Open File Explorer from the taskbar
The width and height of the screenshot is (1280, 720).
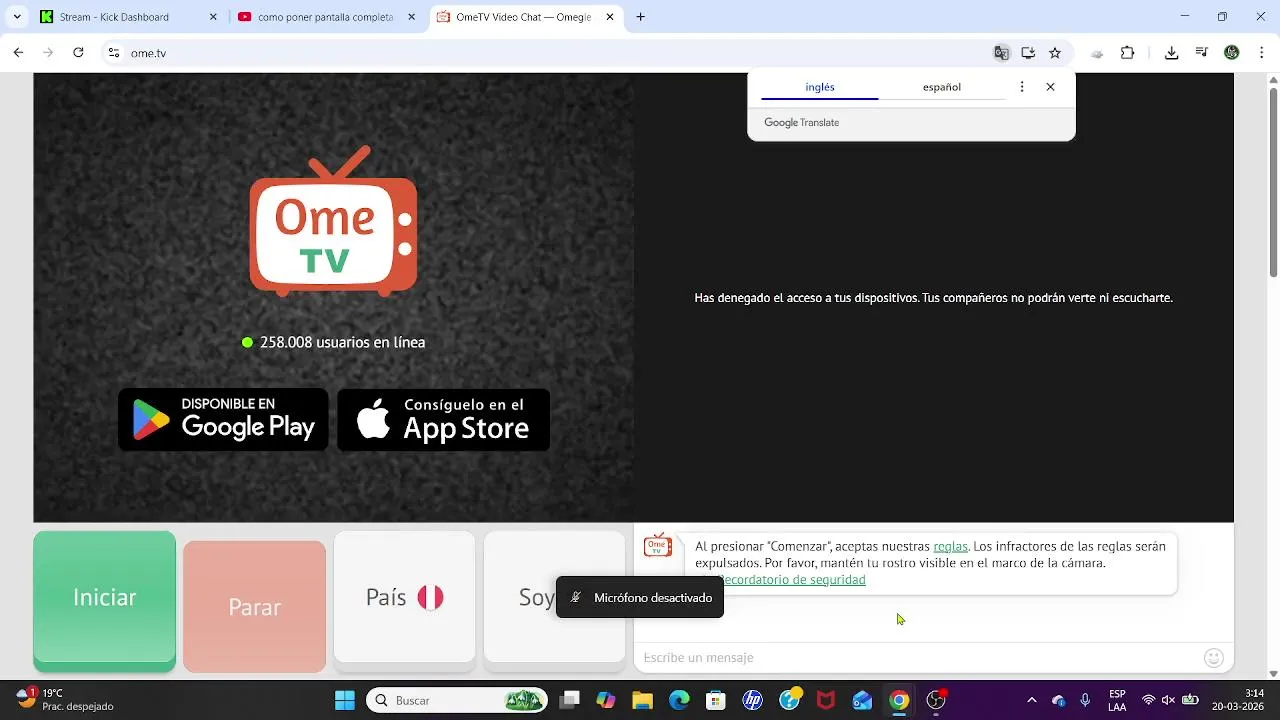[642, 700]
